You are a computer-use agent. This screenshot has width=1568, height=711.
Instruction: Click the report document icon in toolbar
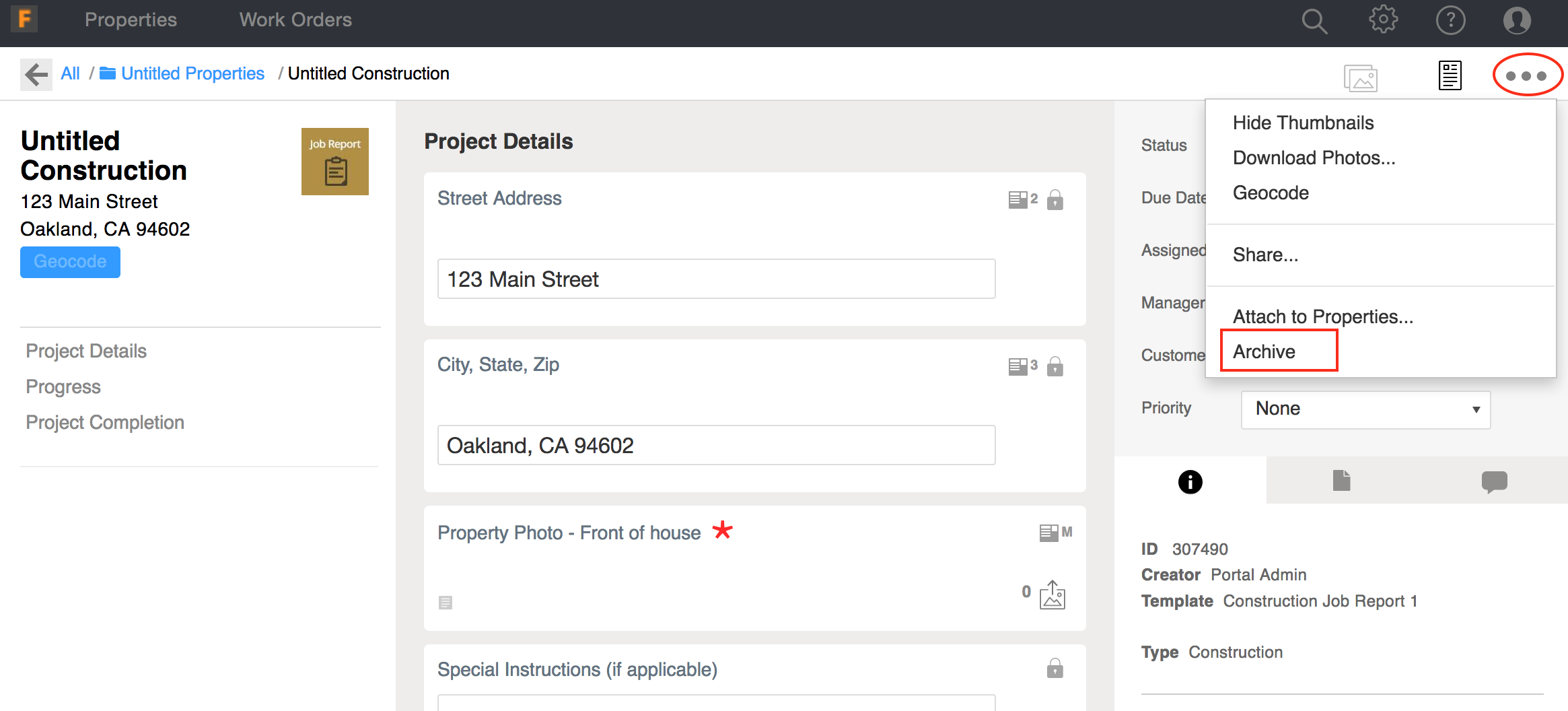[1450, 75]
